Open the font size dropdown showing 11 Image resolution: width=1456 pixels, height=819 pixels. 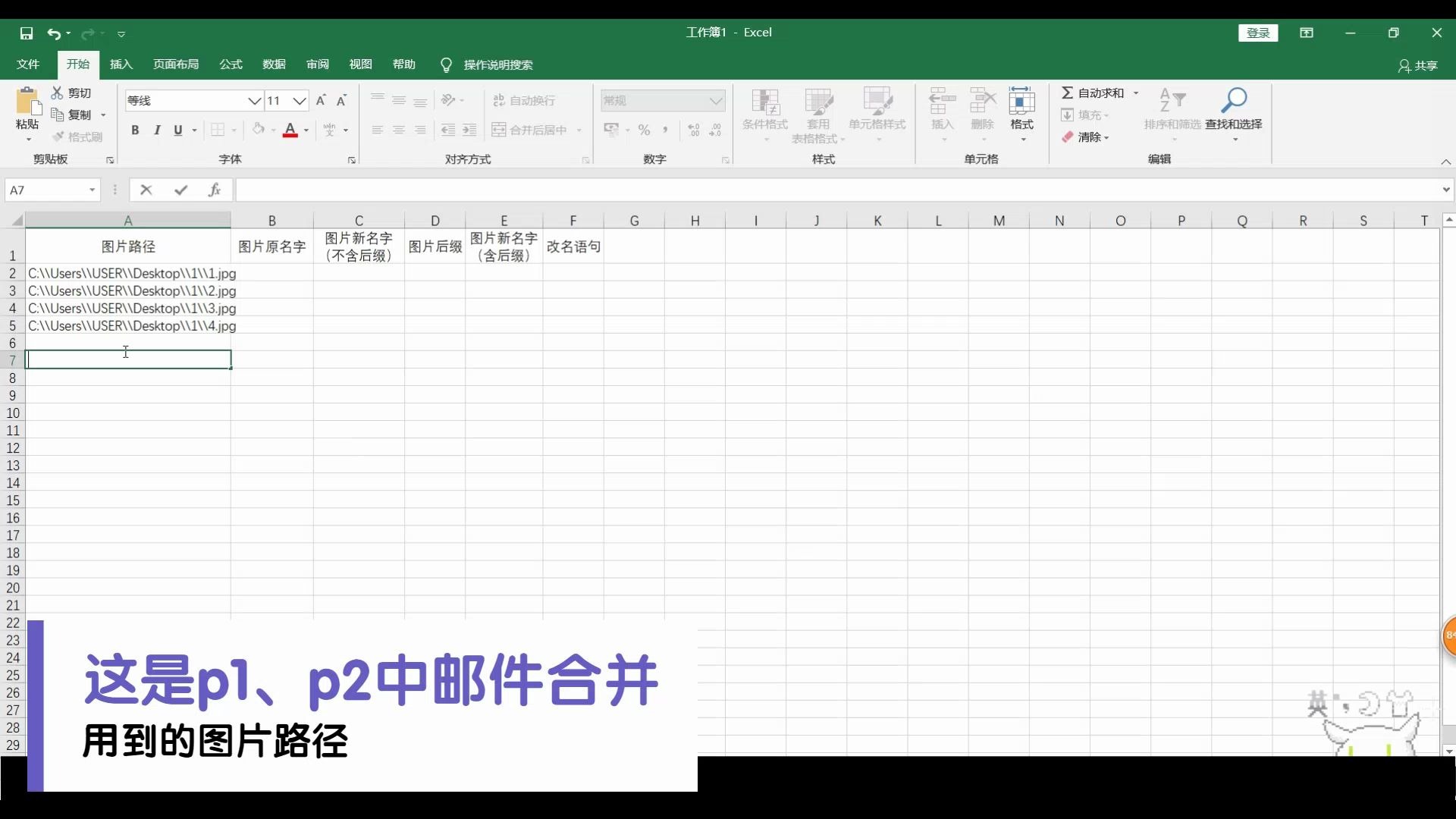point(300,100)
